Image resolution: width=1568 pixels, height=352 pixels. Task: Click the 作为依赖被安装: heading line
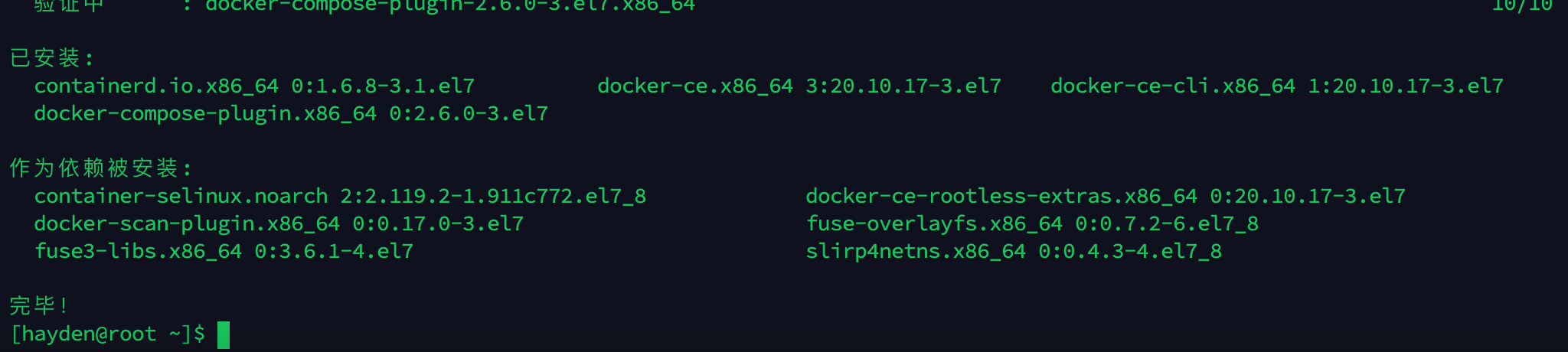pos(100,168)
